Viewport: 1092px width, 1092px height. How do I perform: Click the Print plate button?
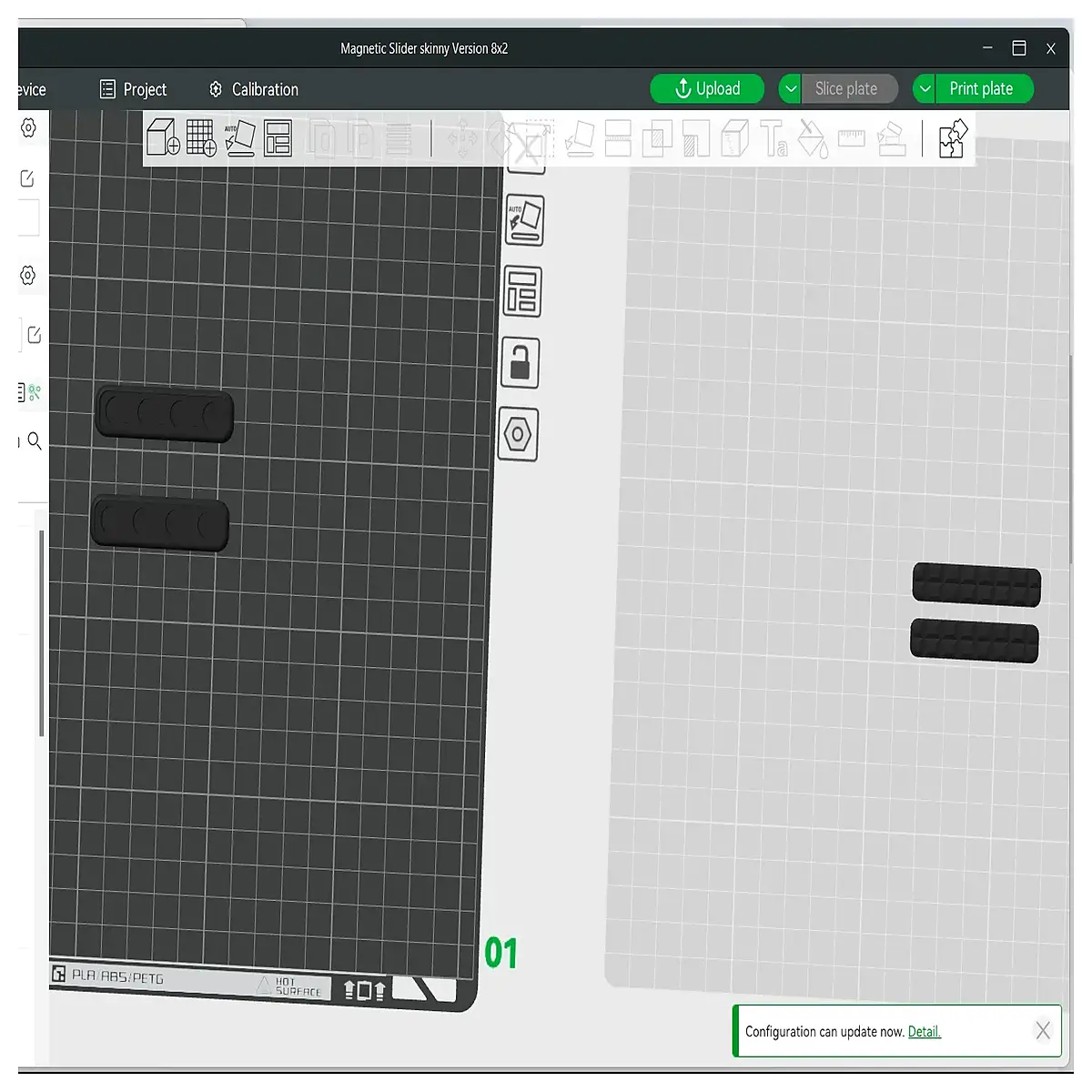[984, 88]
